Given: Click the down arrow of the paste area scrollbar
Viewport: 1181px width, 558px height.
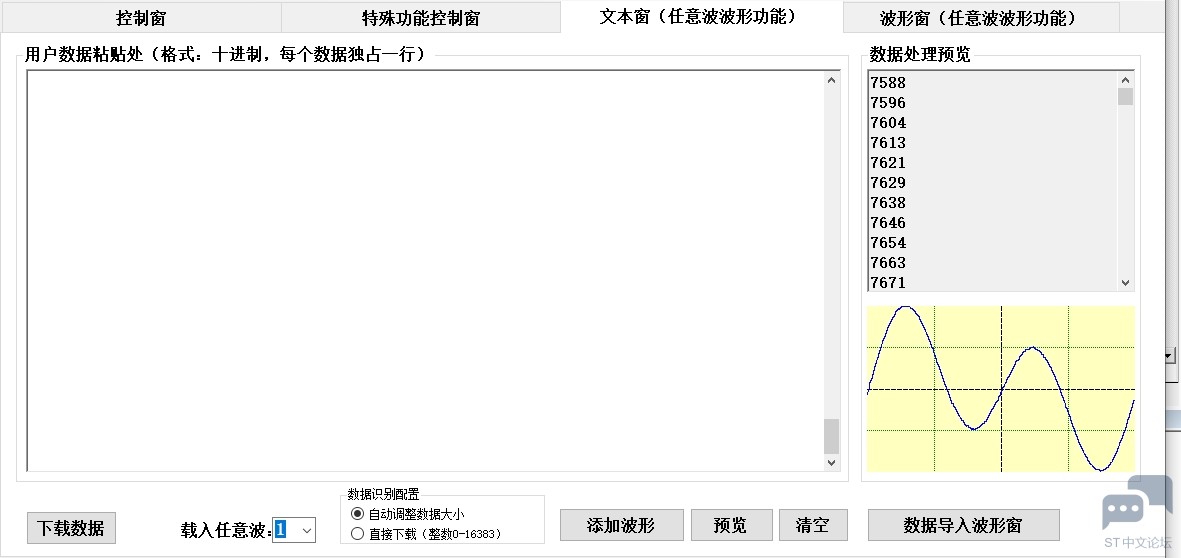Looking at the screenshot, I should pos(832,462).
